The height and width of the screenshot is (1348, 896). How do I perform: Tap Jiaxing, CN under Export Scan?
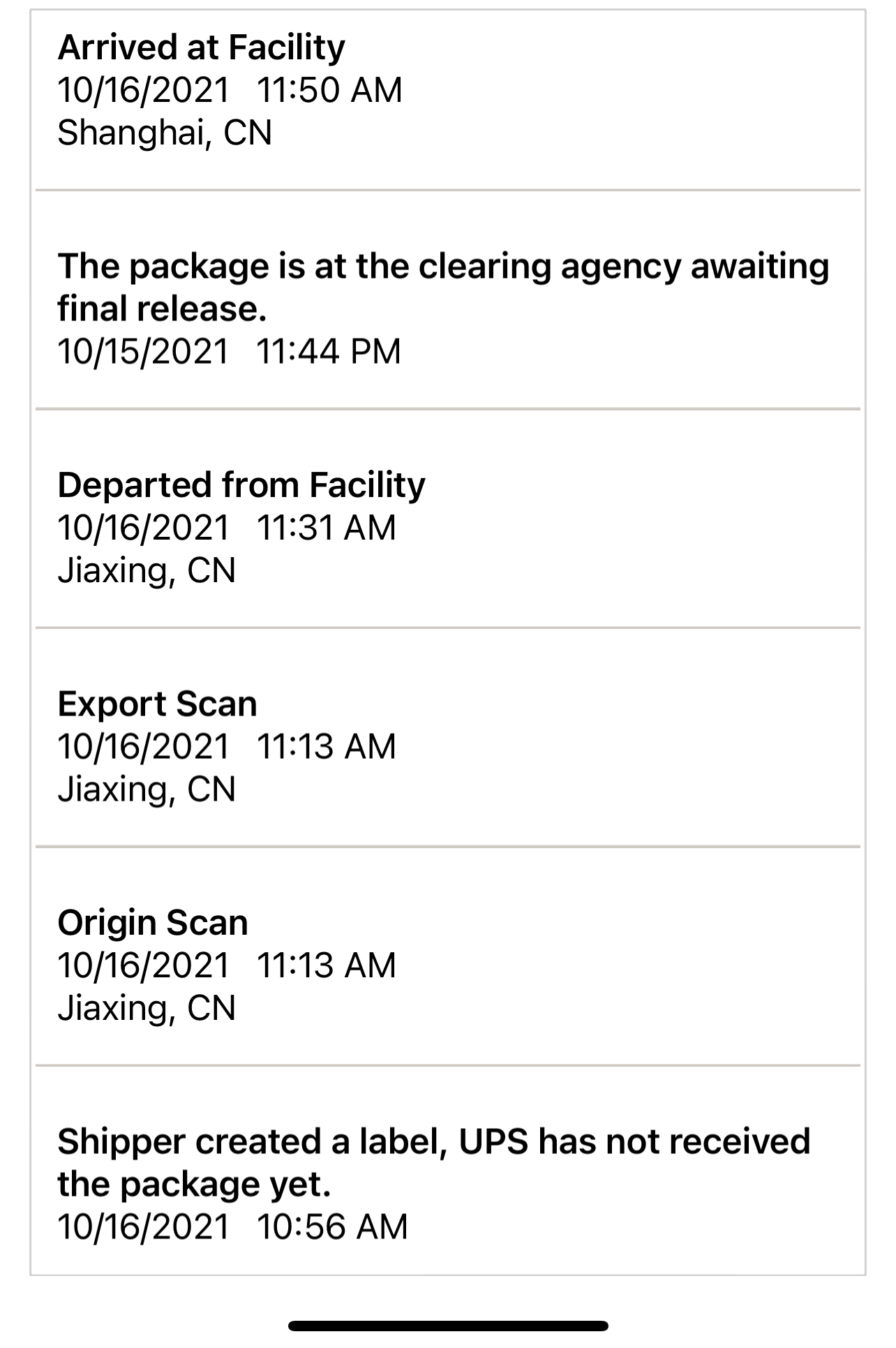147,789
